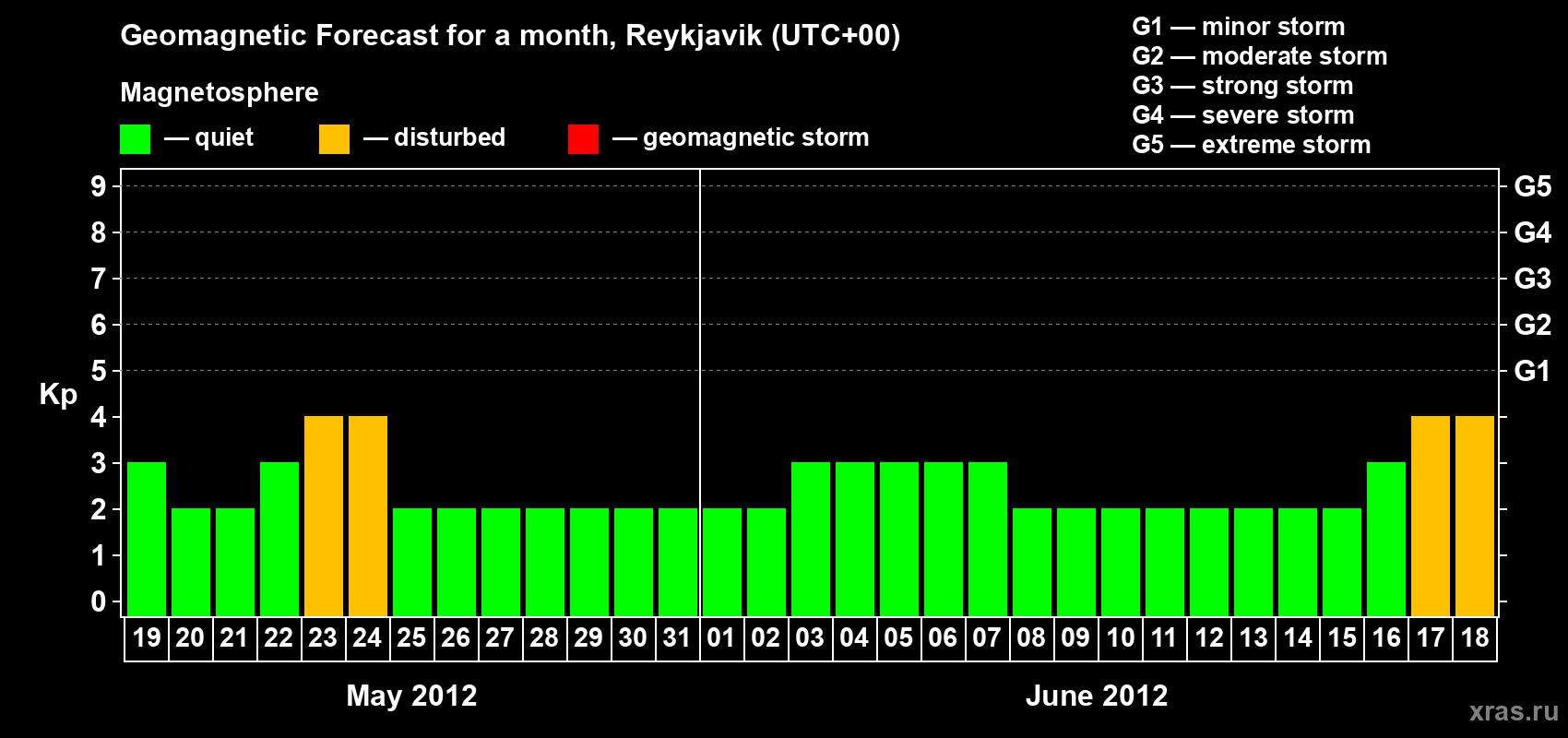Viewport: 1568px width, 738px height.
Task: Click the green quiet legend swatch
Action: coord(135,139)
